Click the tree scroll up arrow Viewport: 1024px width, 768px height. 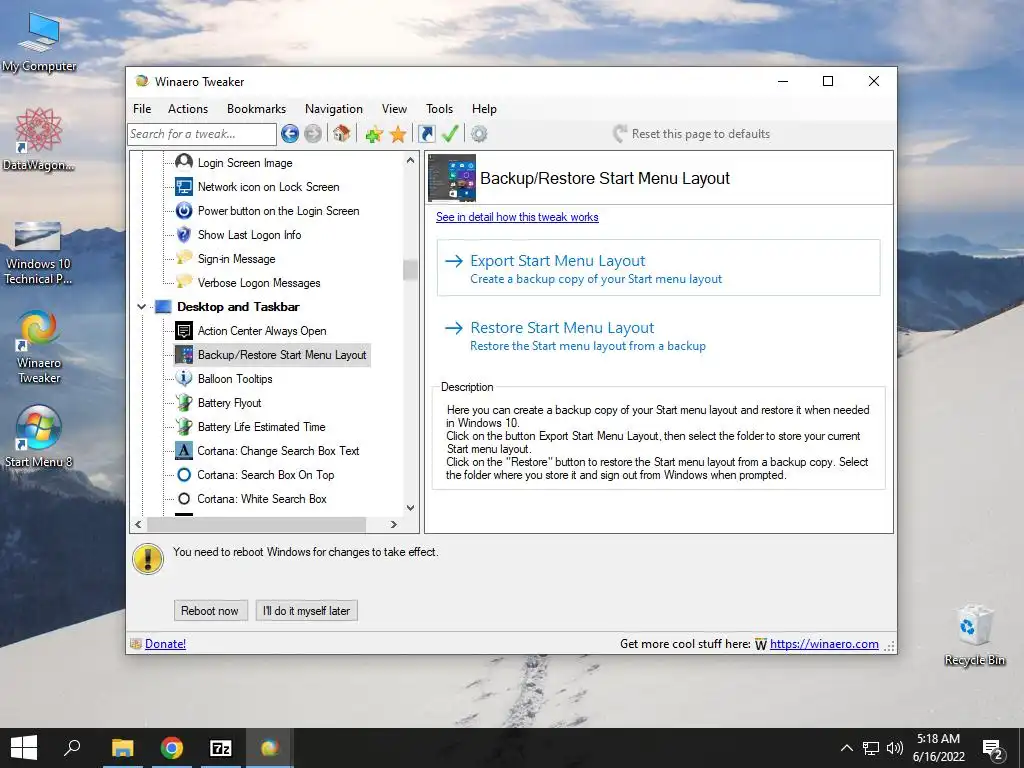click(410, 160)
